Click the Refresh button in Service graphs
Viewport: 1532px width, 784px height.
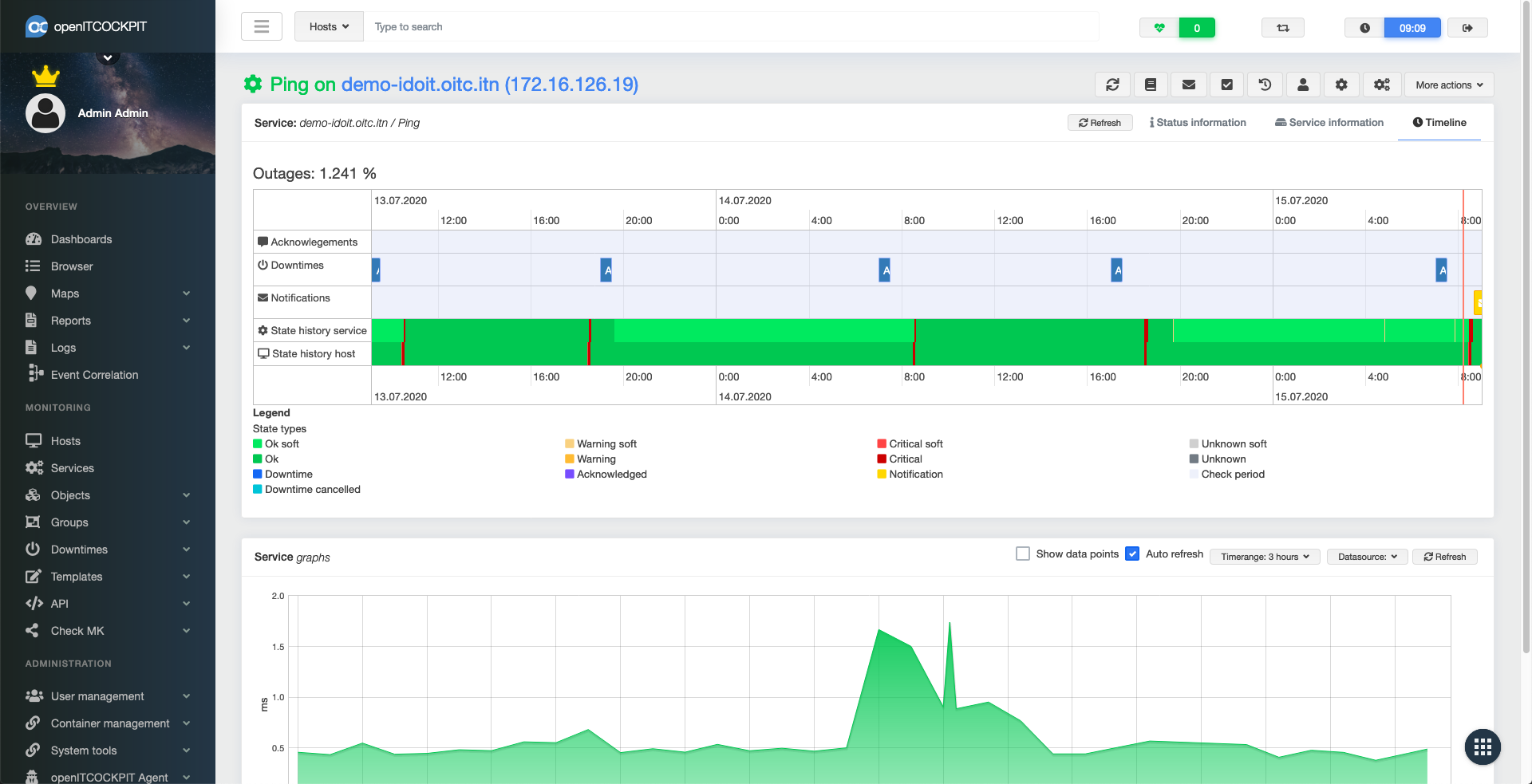(1445, 557)
